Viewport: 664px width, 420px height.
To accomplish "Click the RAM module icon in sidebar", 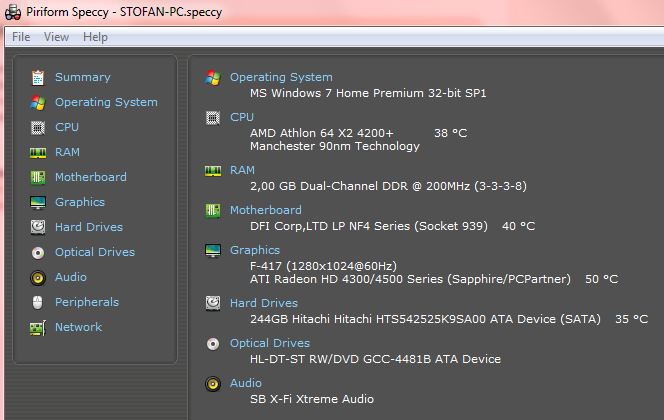I will coord(38,152).
